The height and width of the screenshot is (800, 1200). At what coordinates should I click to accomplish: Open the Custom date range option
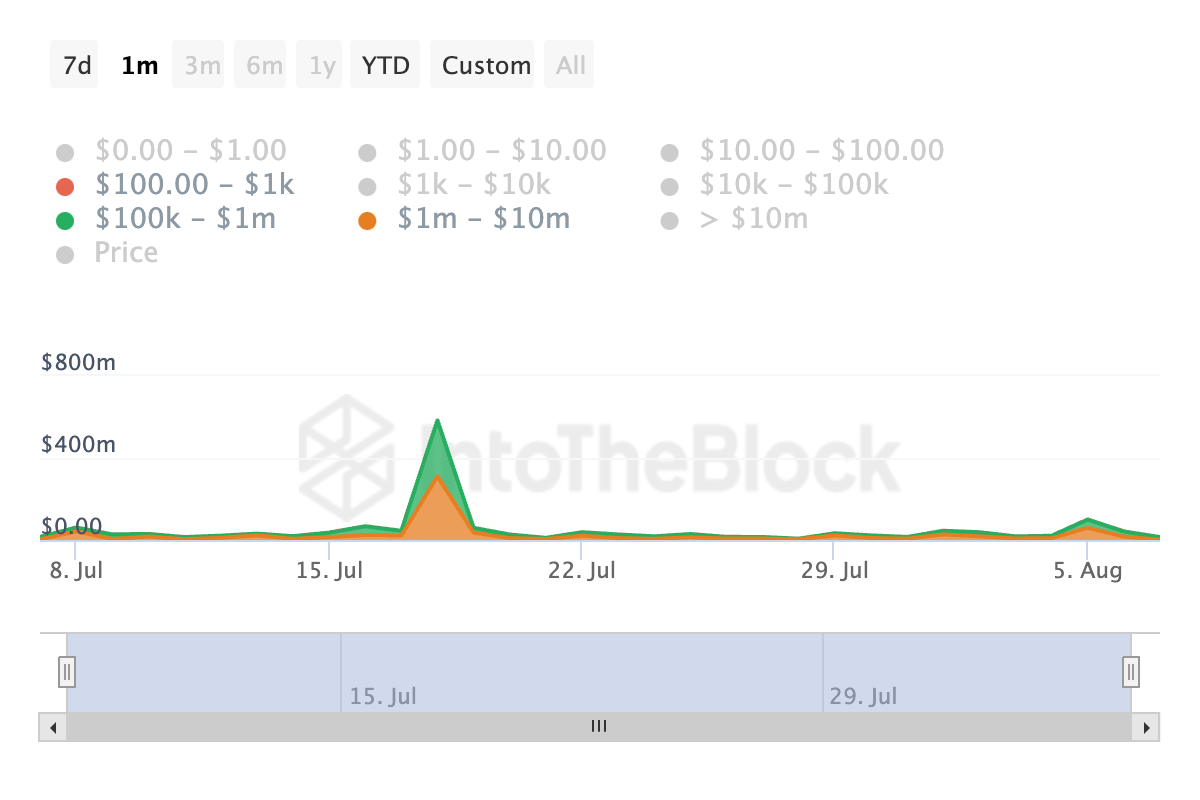coord(486,65)
